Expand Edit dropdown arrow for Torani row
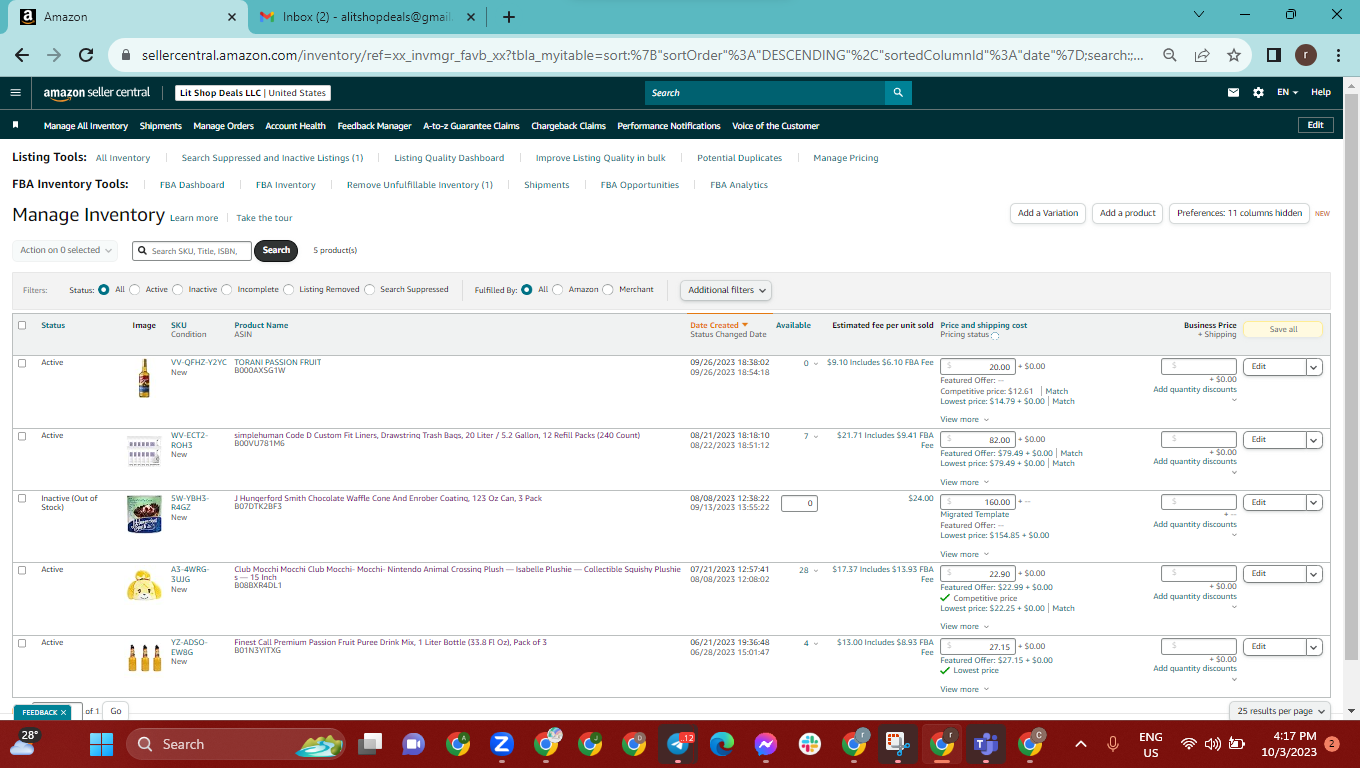The image size is (1360, 768). (x=1315, y=367)
